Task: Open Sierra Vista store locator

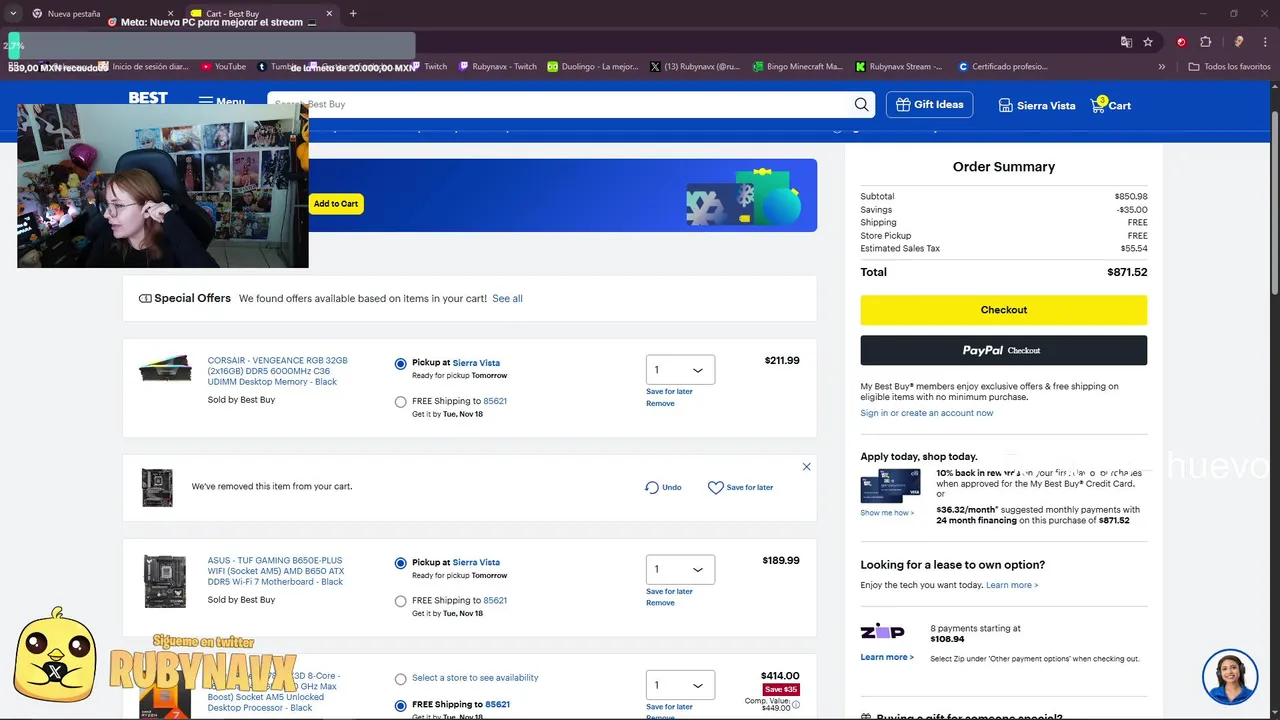Action: (1037, 105)
